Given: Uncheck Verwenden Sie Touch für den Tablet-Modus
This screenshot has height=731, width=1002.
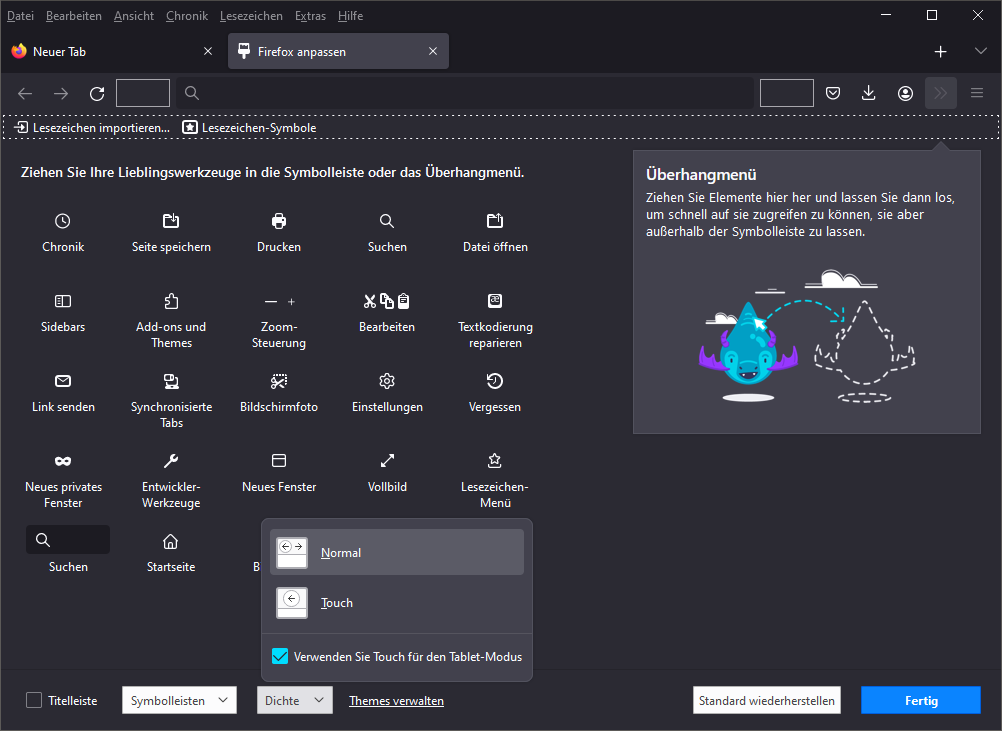Looking at the screenshot, I should click(x=281, y=657).
